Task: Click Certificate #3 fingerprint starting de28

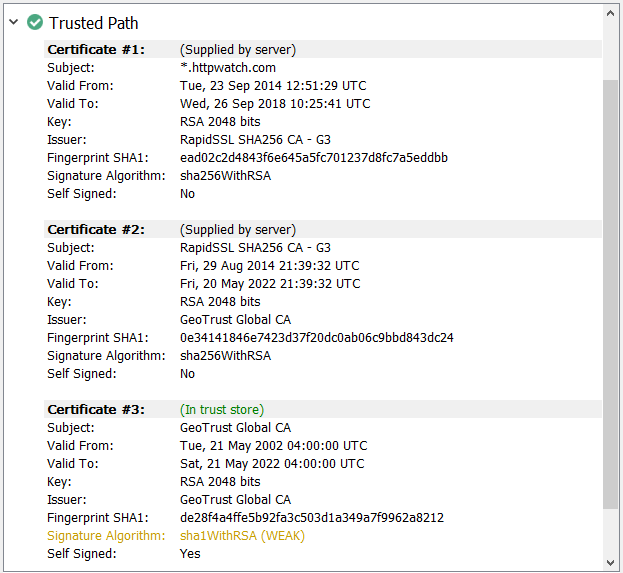Action: 311,517
